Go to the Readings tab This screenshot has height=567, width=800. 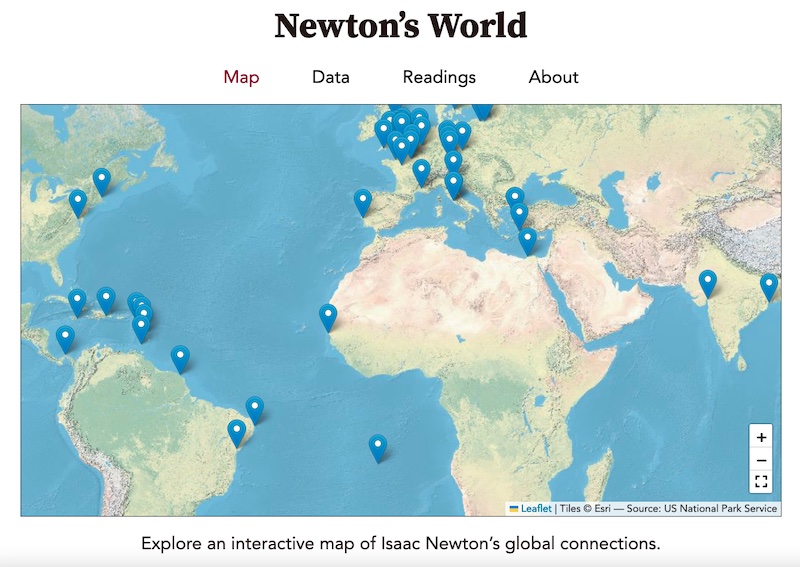(439, 77)
